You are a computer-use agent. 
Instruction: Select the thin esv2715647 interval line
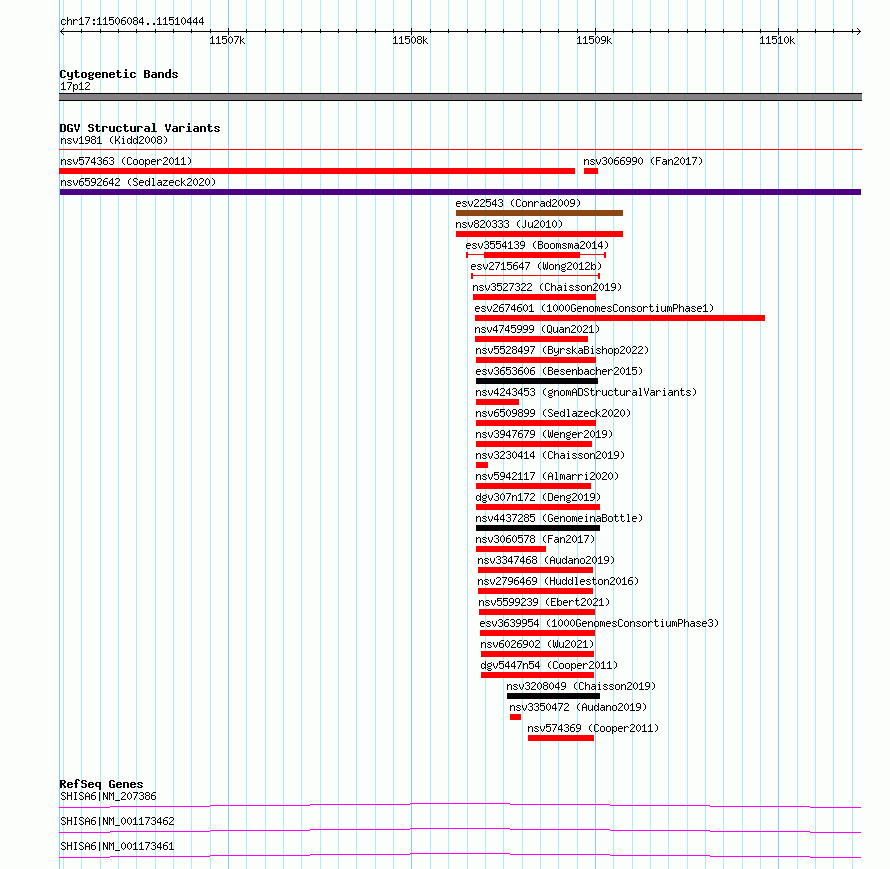click(535, 276)
